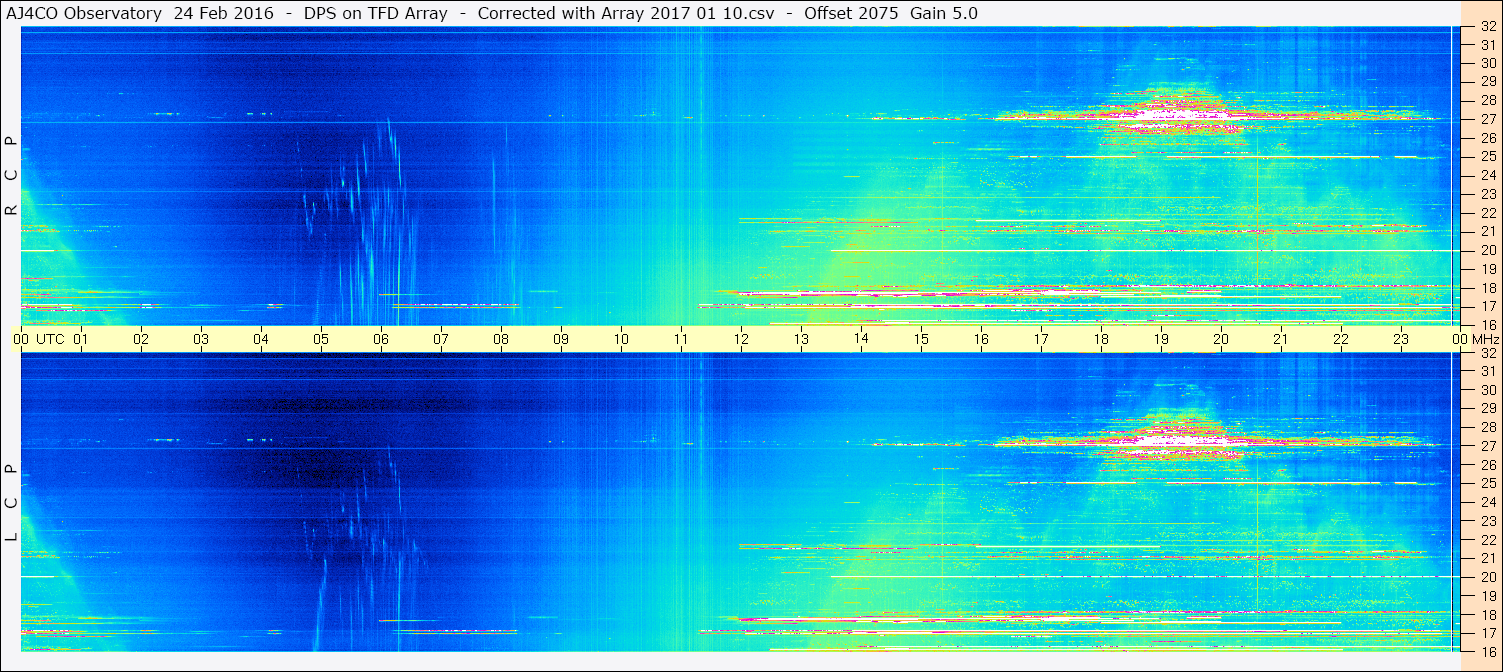Click the 13 hour mark on the time axis
1503x672 pixels.
click(801, 339)
